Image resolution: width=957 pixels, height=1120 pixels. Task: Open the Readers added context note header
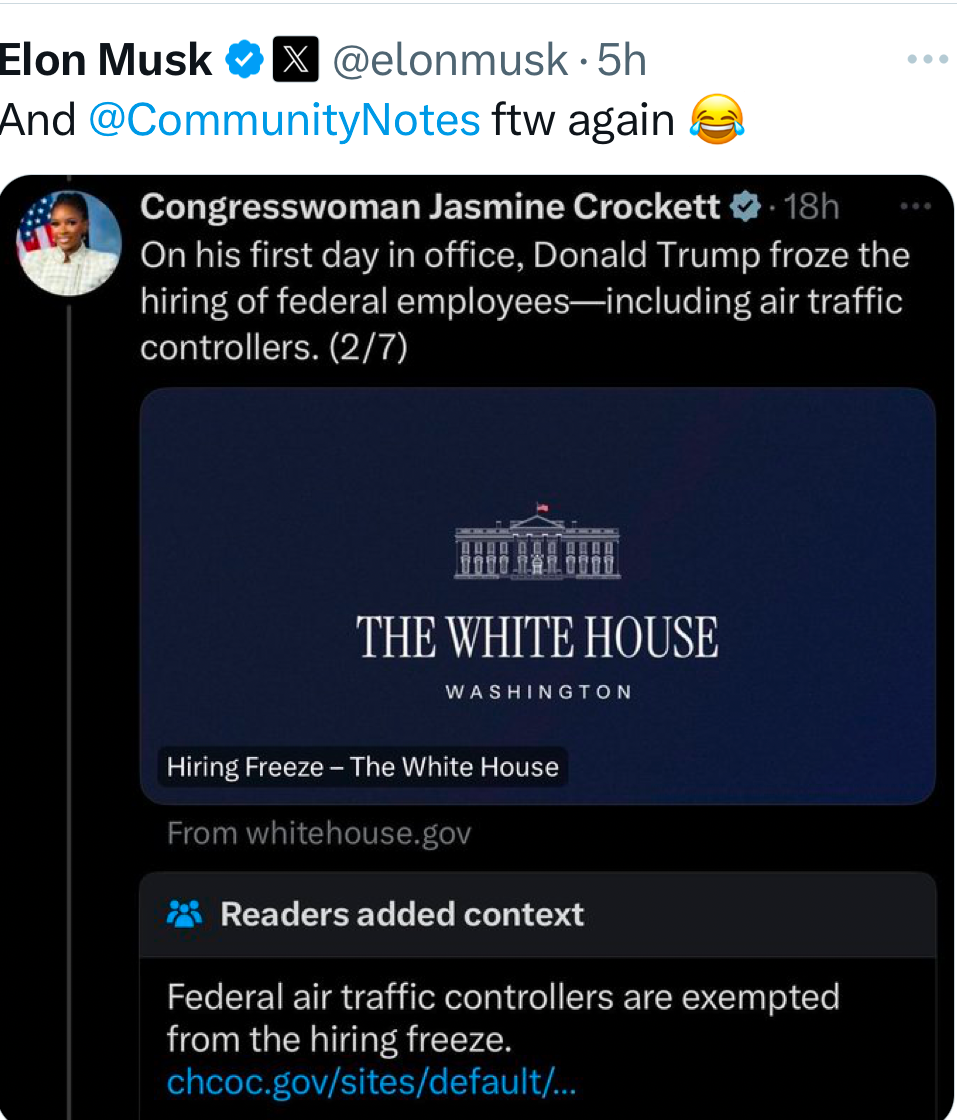tap(402, 914)
